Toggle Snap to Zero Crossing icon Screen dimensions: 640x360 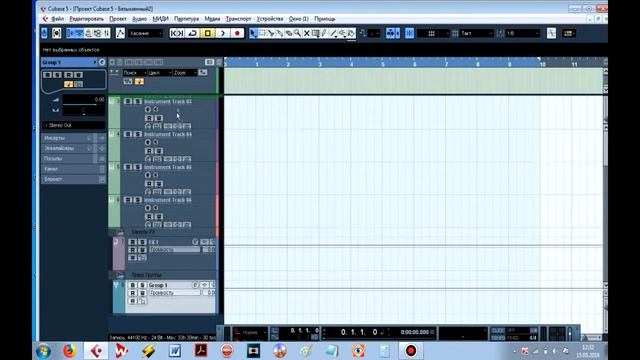pyautogui.click(x=551, y=33)
